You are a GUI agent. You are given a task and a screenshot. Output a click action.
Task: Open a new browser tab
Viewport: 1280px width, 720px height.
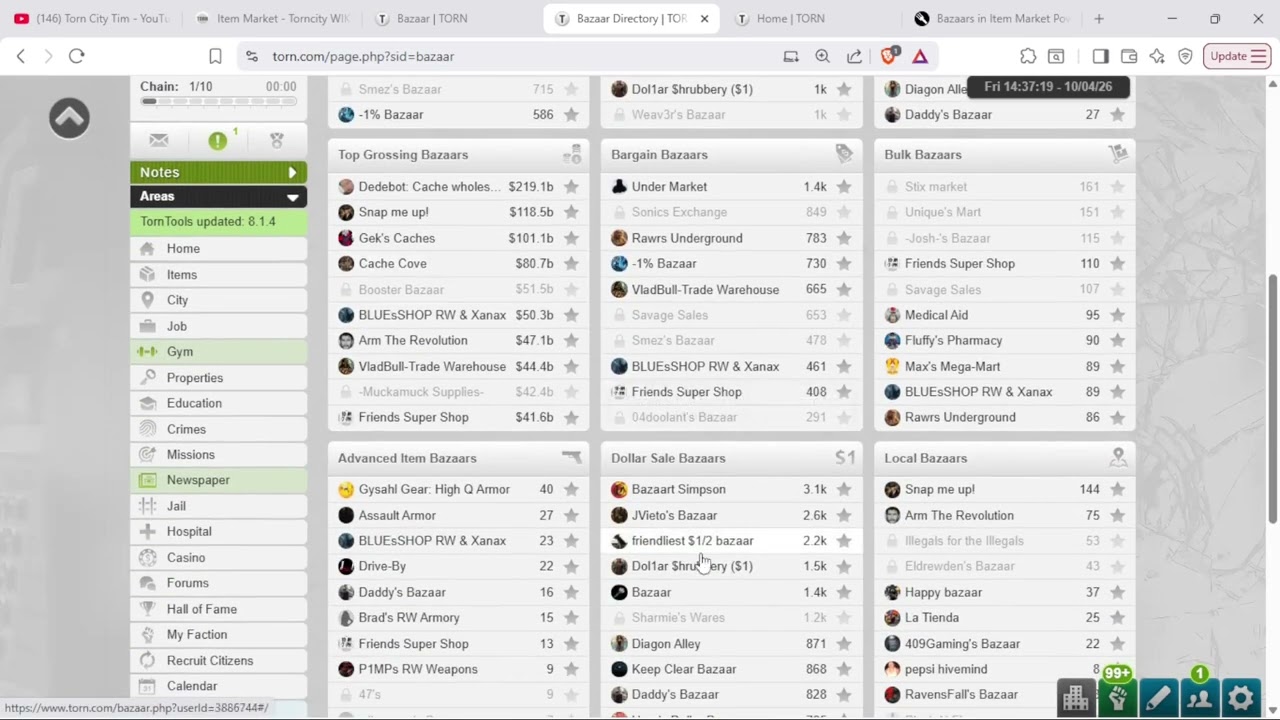click(1099, 18)
